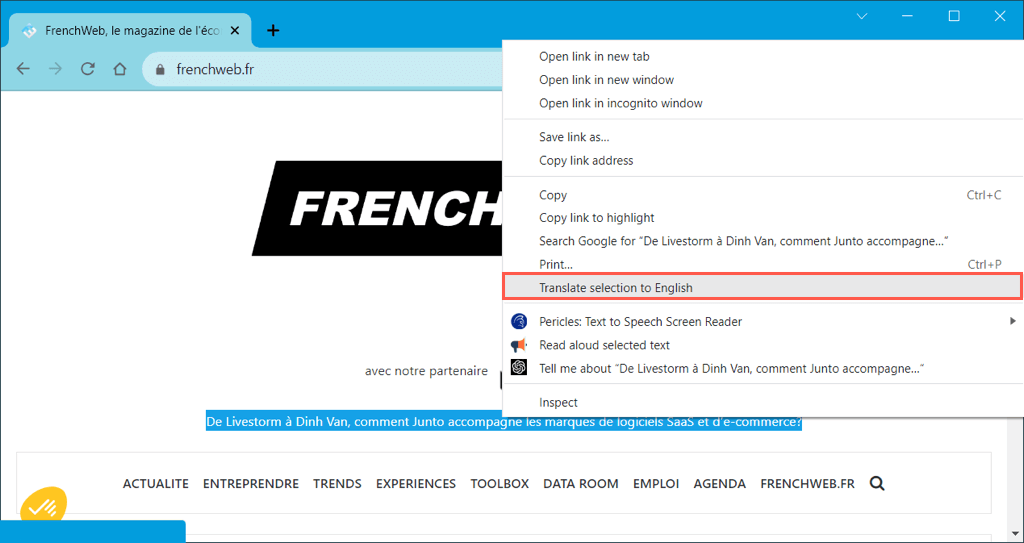The height and width of the screenshot is (543, 1024).
Task: Select Copy link address
Action: coord(586,160)
